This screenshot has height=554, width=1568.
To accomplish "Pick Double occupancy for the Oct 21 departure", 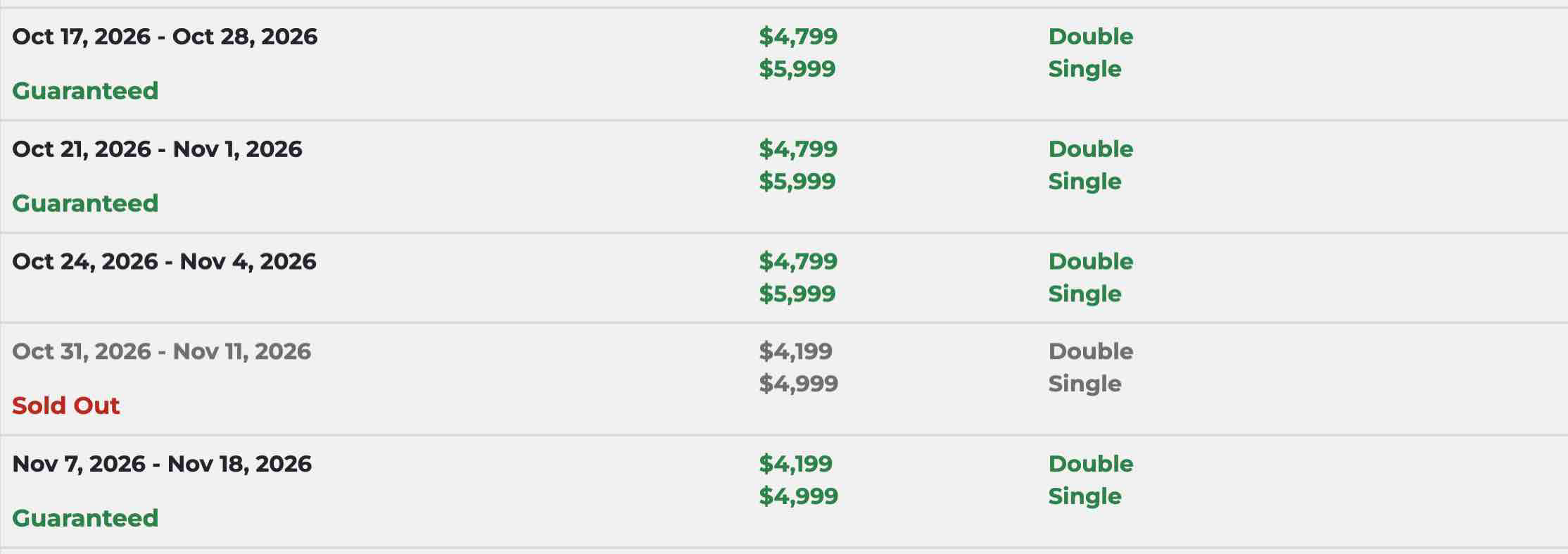I will 1090,149.
